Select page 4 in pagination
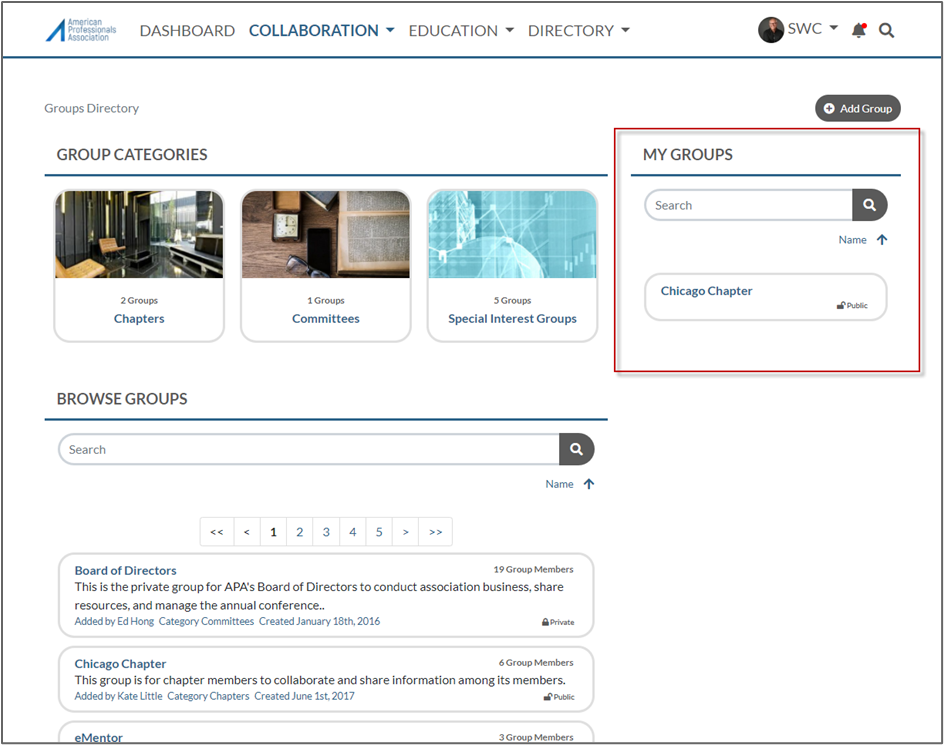 click(x=353, y=532)
